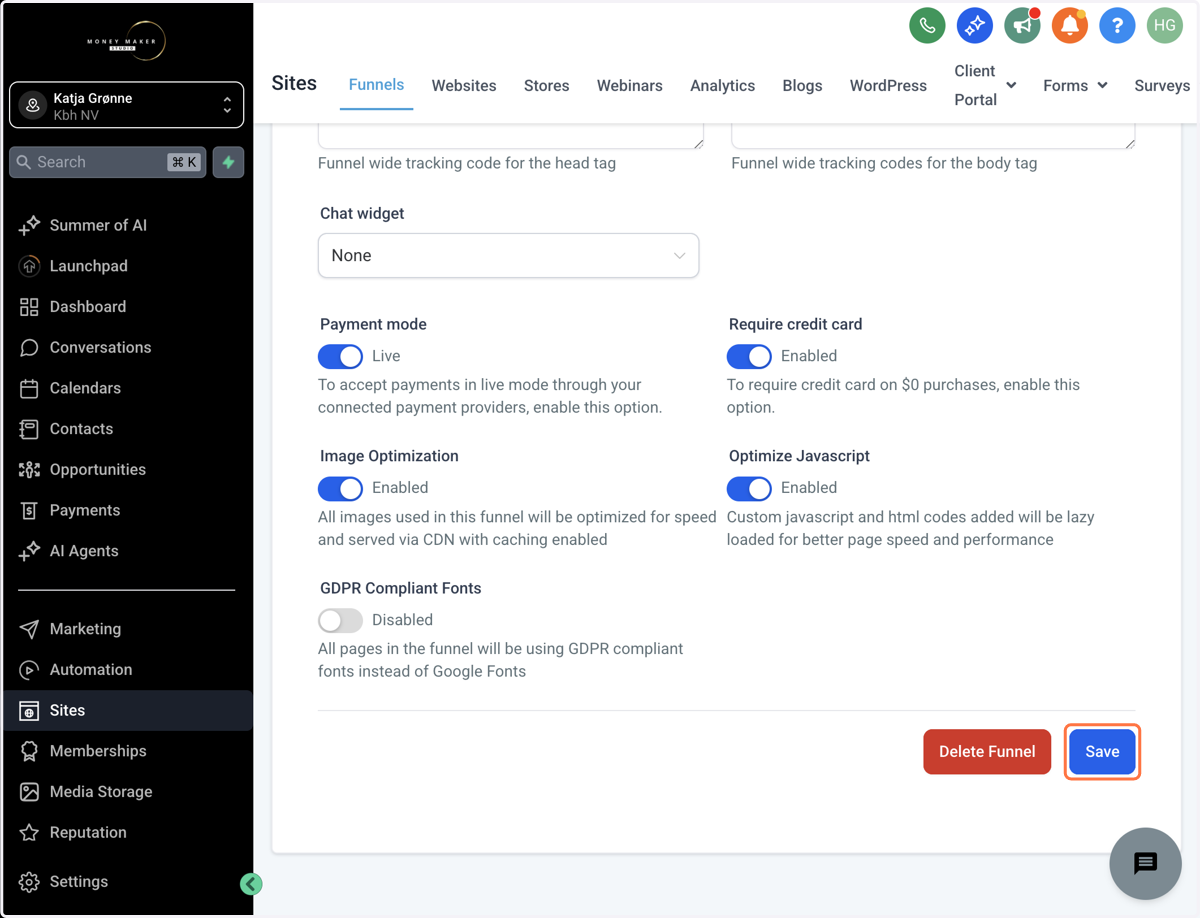Switch to the Stores tab
Image resolution: width=1200 pixels, height=918 pixels.
click(547, 86)
